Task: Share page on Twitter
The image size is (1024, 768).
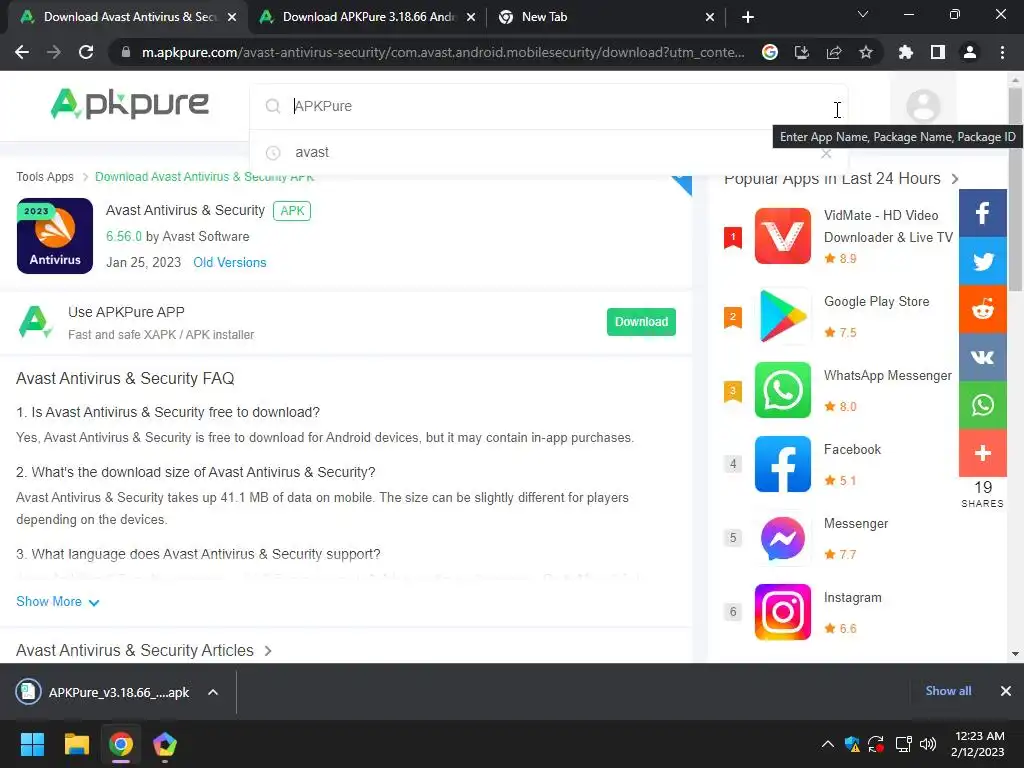Action: point(982,261)
